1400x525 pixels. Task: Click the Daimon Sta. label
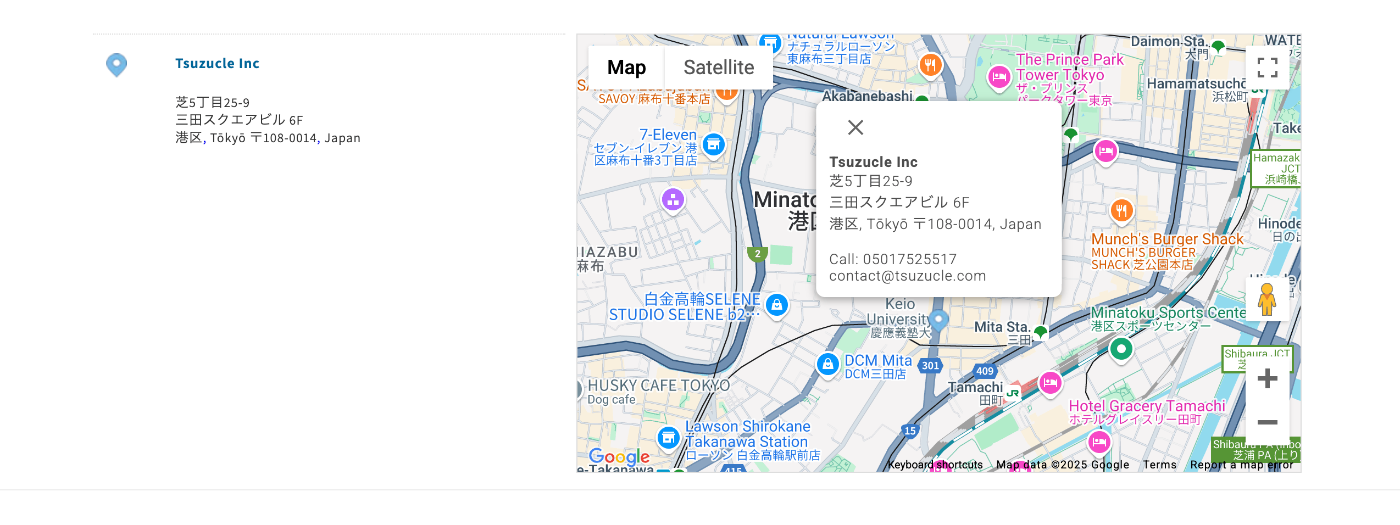click(1169, 42)
